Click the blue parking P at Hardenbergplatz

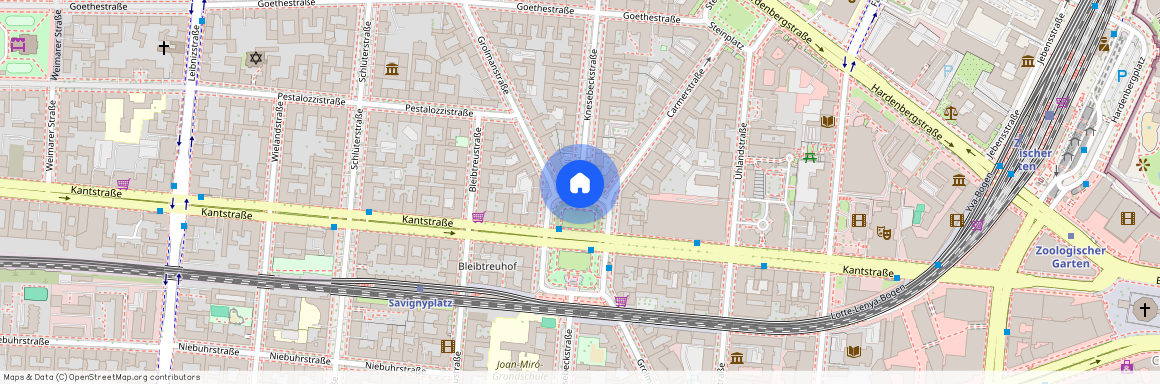click(x=1122, y=75)
